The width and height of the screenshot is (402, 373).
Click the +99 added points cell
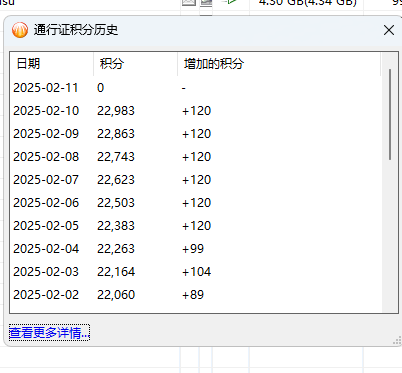[x=193, y=249]
